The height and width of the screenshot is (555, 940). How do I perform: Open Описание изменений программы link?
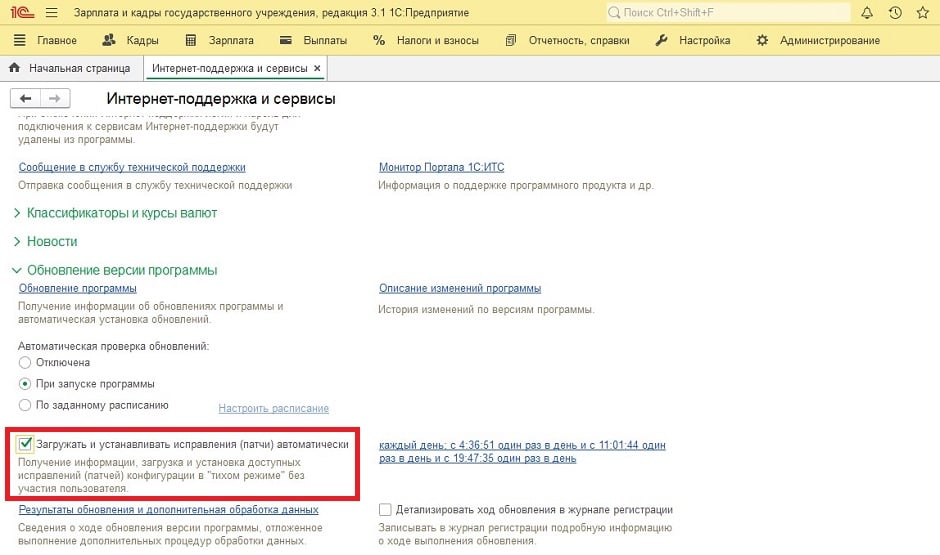coord(460,288)
